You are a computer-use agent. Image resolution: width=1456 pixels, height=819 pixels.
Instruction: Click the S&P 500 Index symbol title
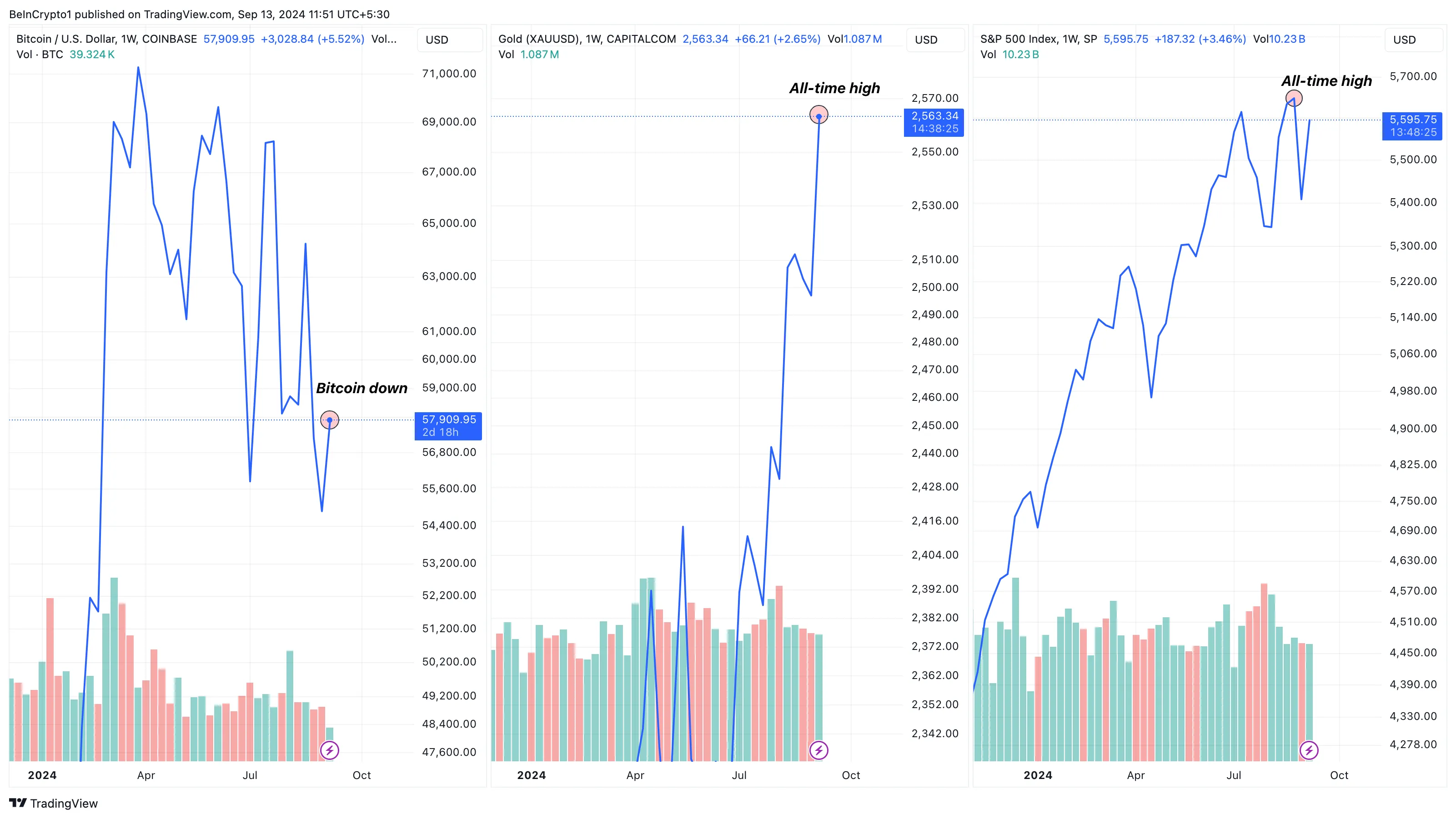tap(1038, 39)
